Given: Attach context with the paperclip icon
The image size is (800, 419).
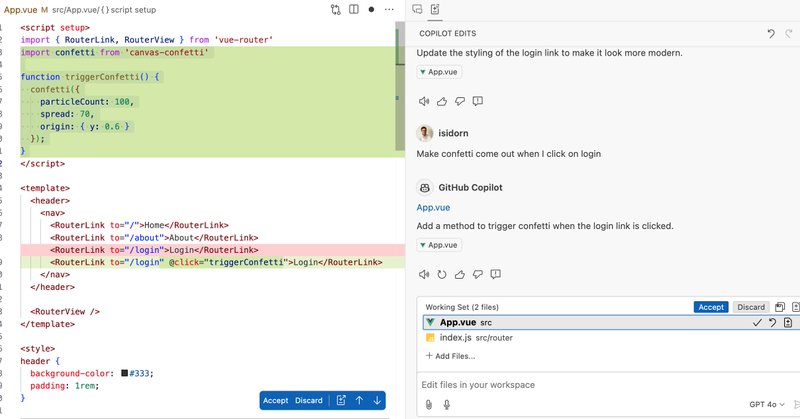Looking at the screenshot, I should [x=429, y=405].
